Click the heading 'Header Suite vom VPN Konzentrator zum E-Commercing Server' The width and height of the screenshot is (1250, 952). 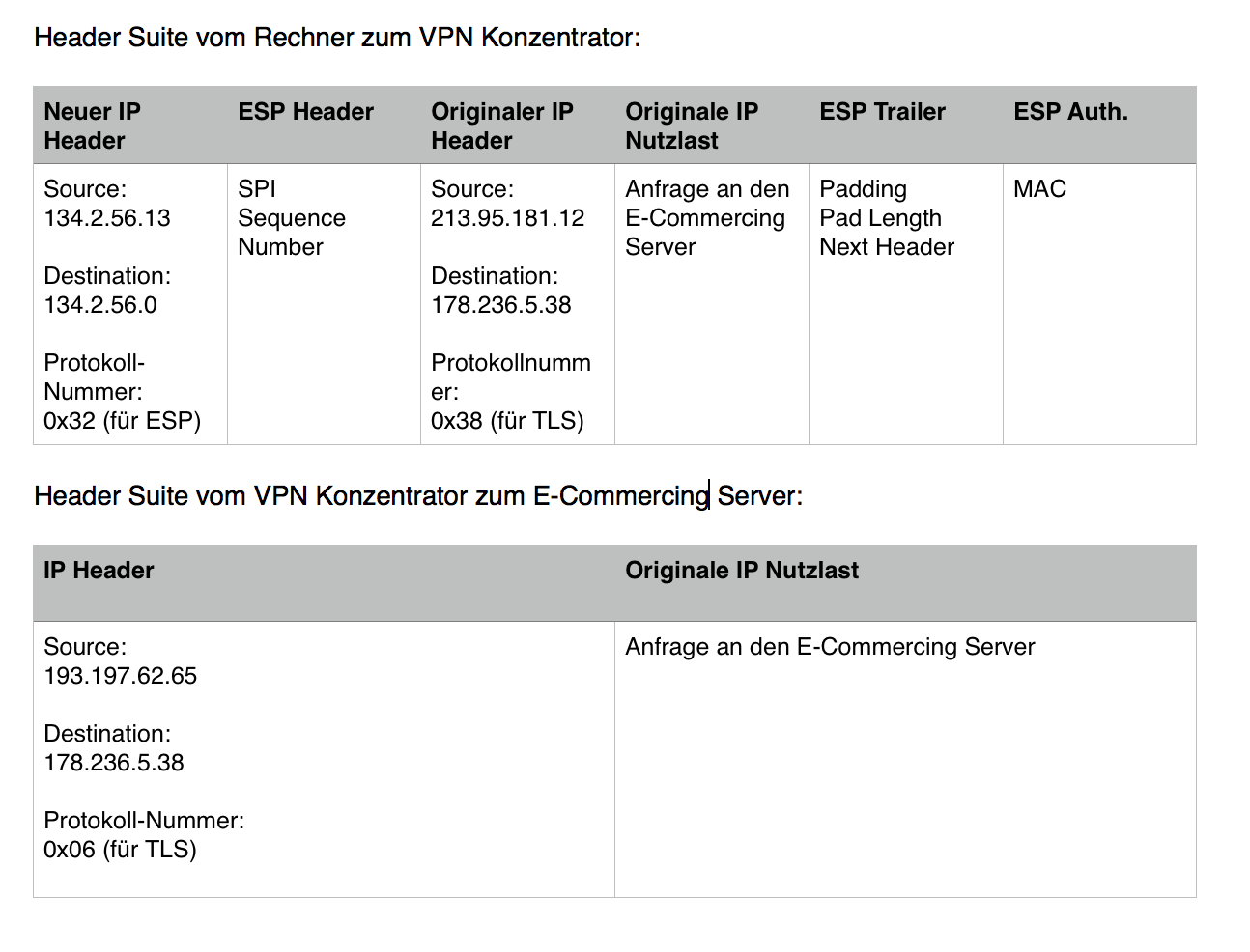click(x=418, y=496)
